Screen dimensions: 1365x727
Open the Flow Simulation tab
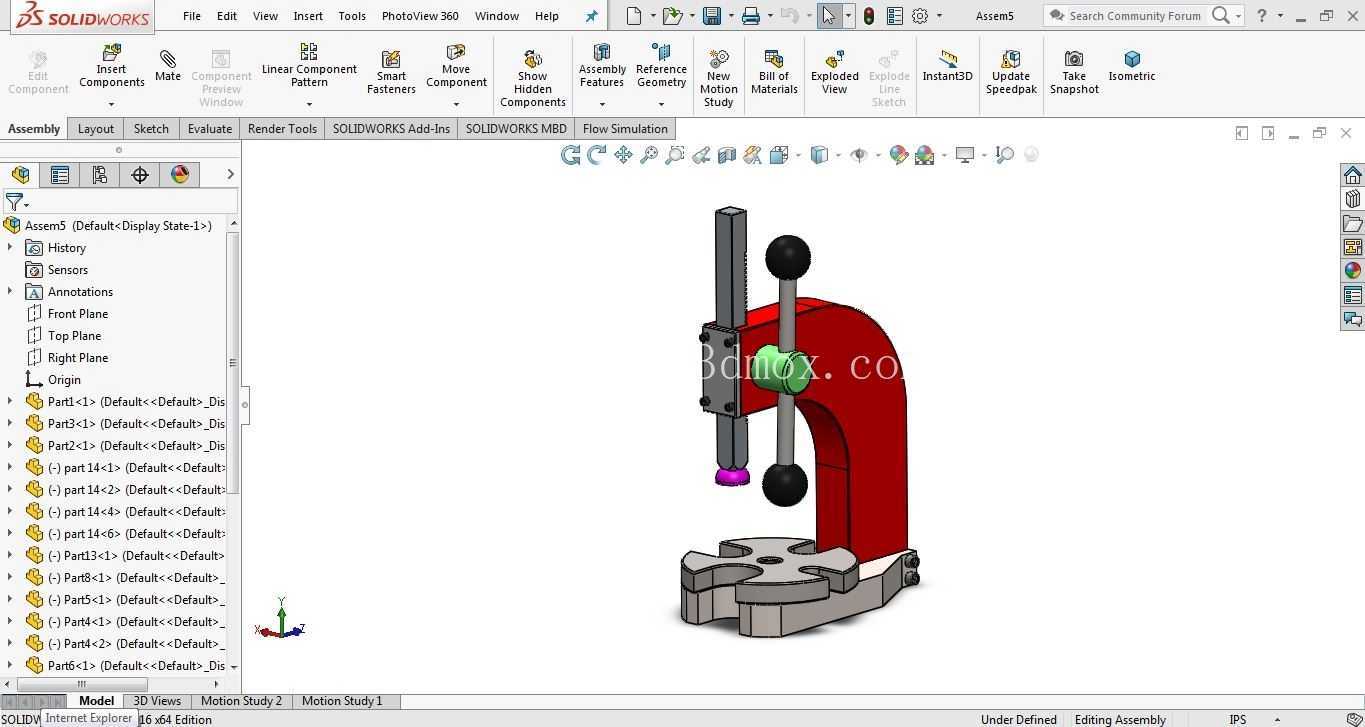click(625, 129)
